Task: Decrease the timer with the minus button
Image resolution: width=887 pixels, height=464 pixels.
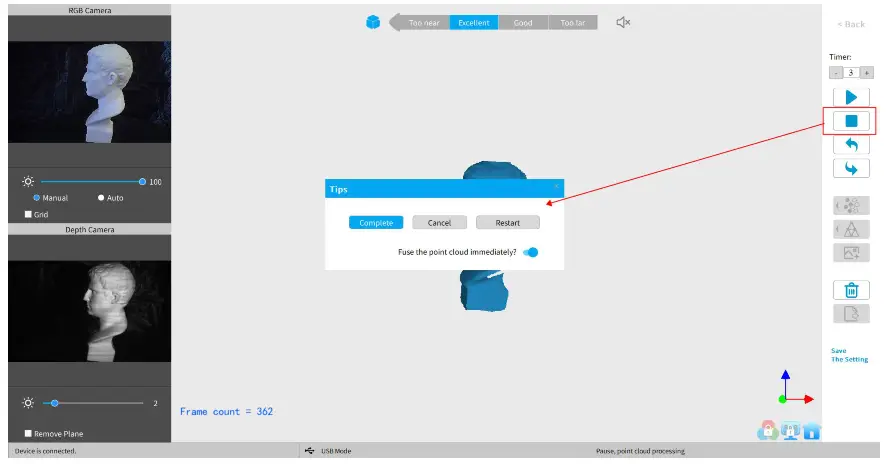Action: [836, 73]
